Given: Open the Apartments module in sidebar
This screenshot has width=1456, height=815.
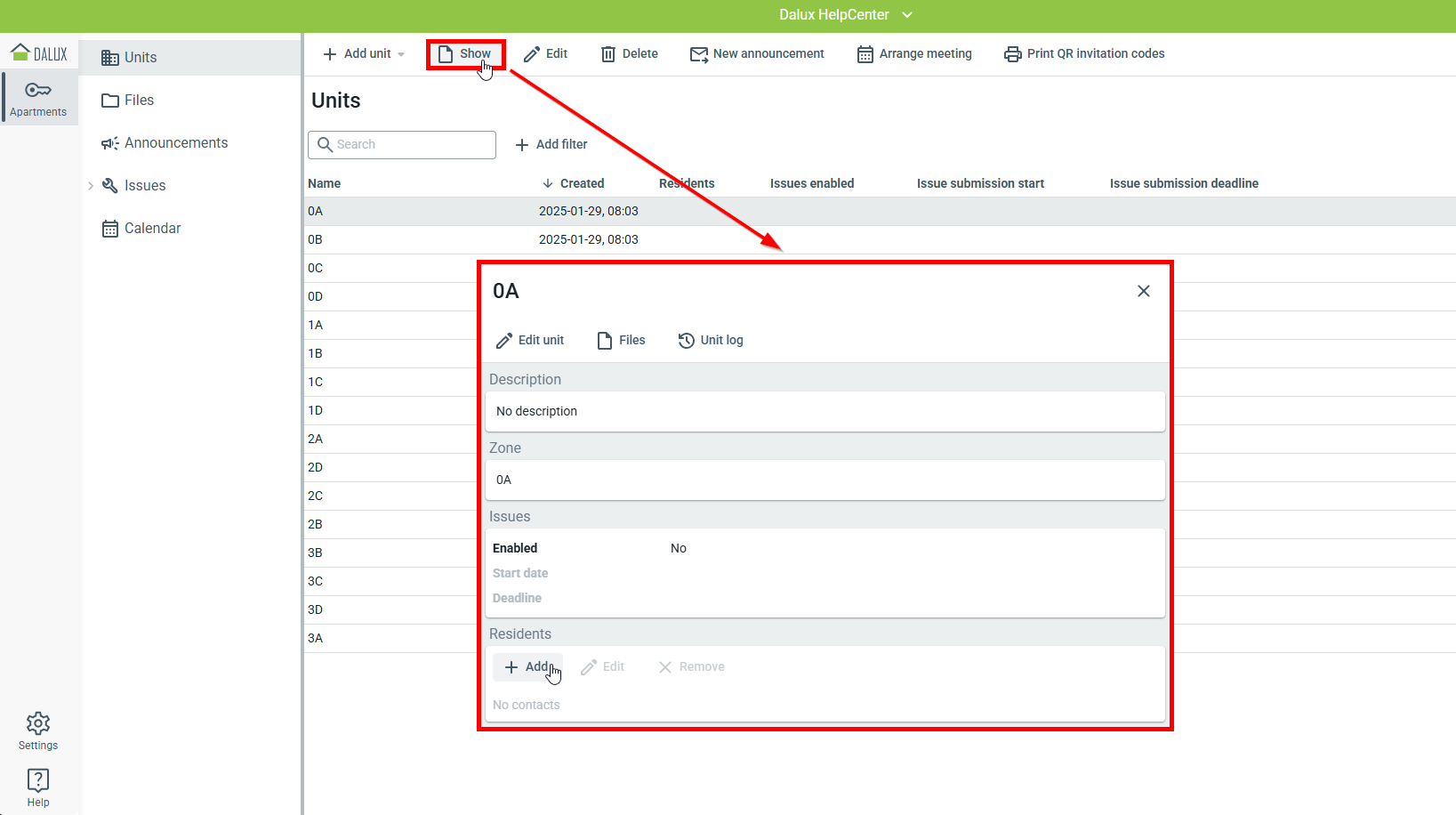Looking at the screenshot, I should pos(38,98).
